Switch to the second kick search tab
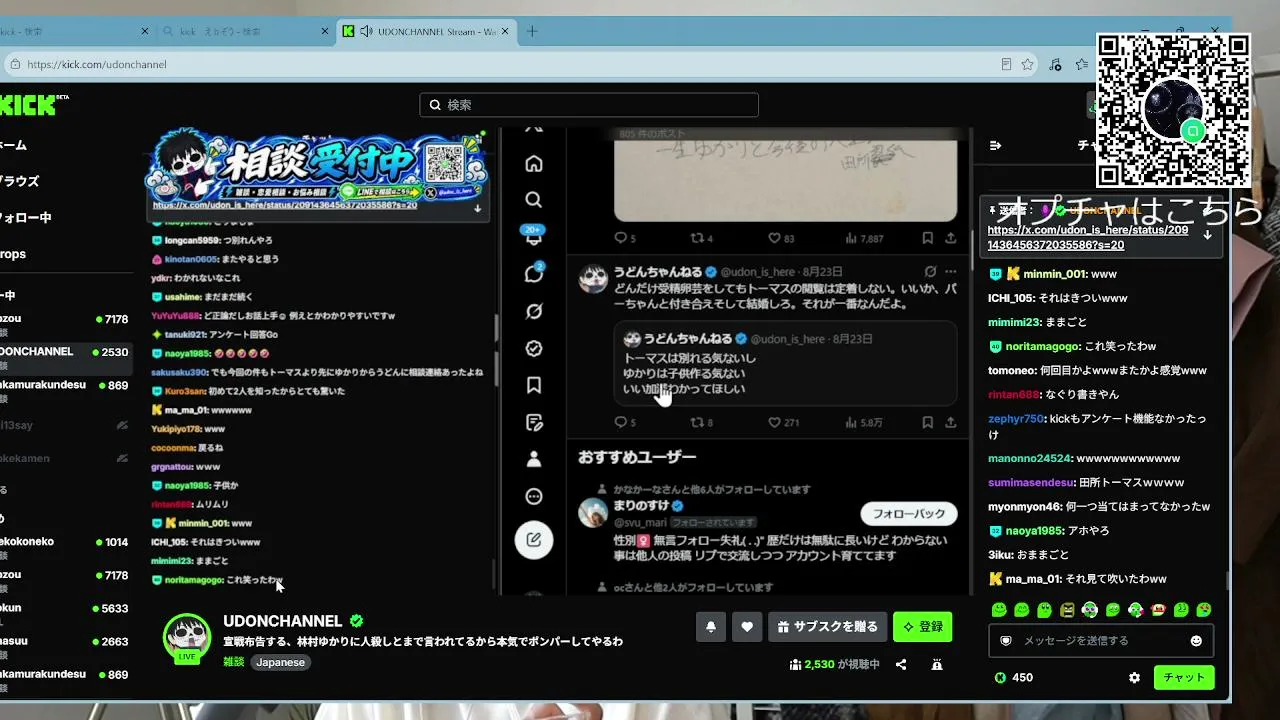Screen dimensions: 1280x720 click(245, 31)
